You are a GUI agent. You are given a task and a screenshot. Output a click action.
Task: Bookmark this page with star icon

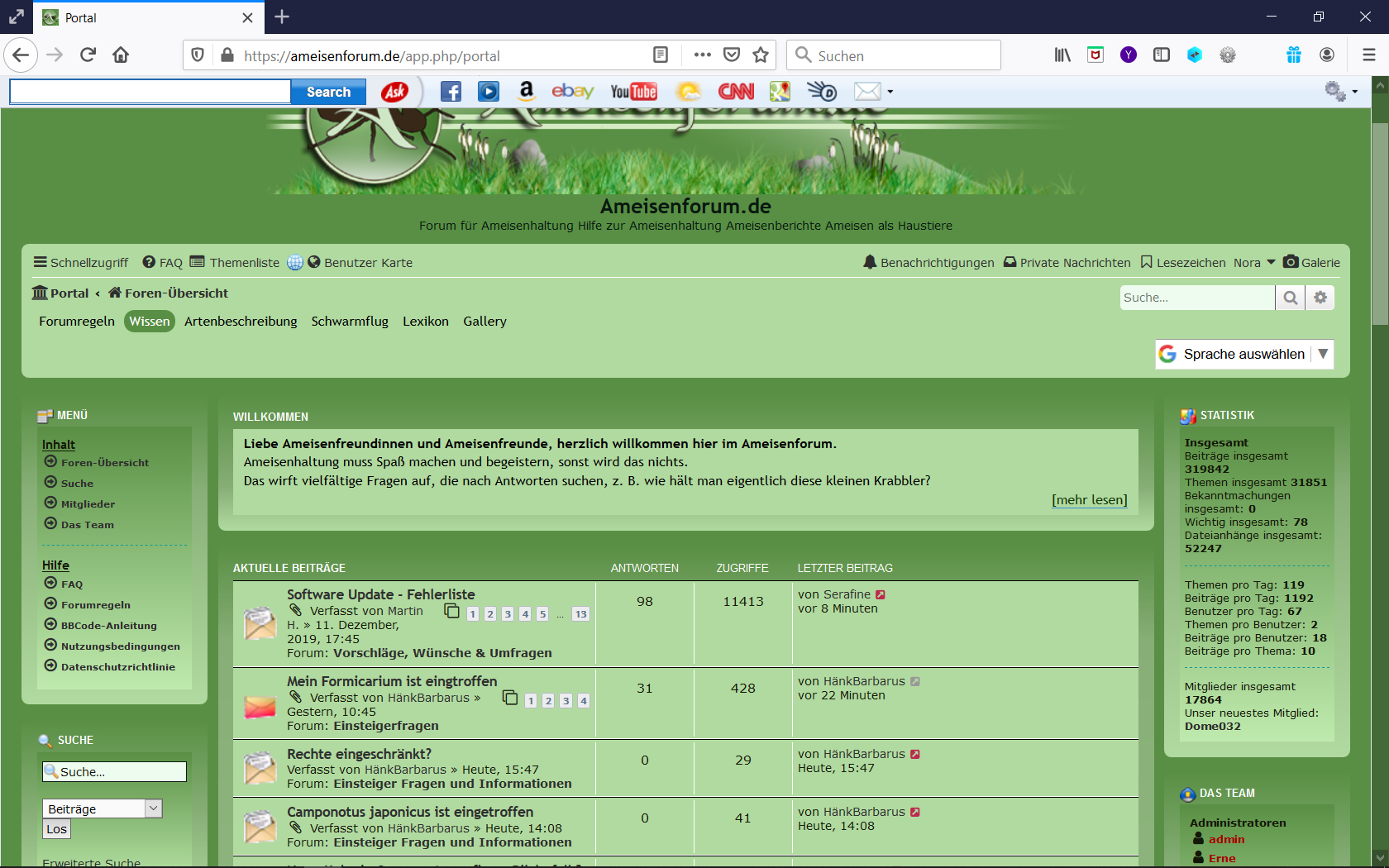click(761, 55)
